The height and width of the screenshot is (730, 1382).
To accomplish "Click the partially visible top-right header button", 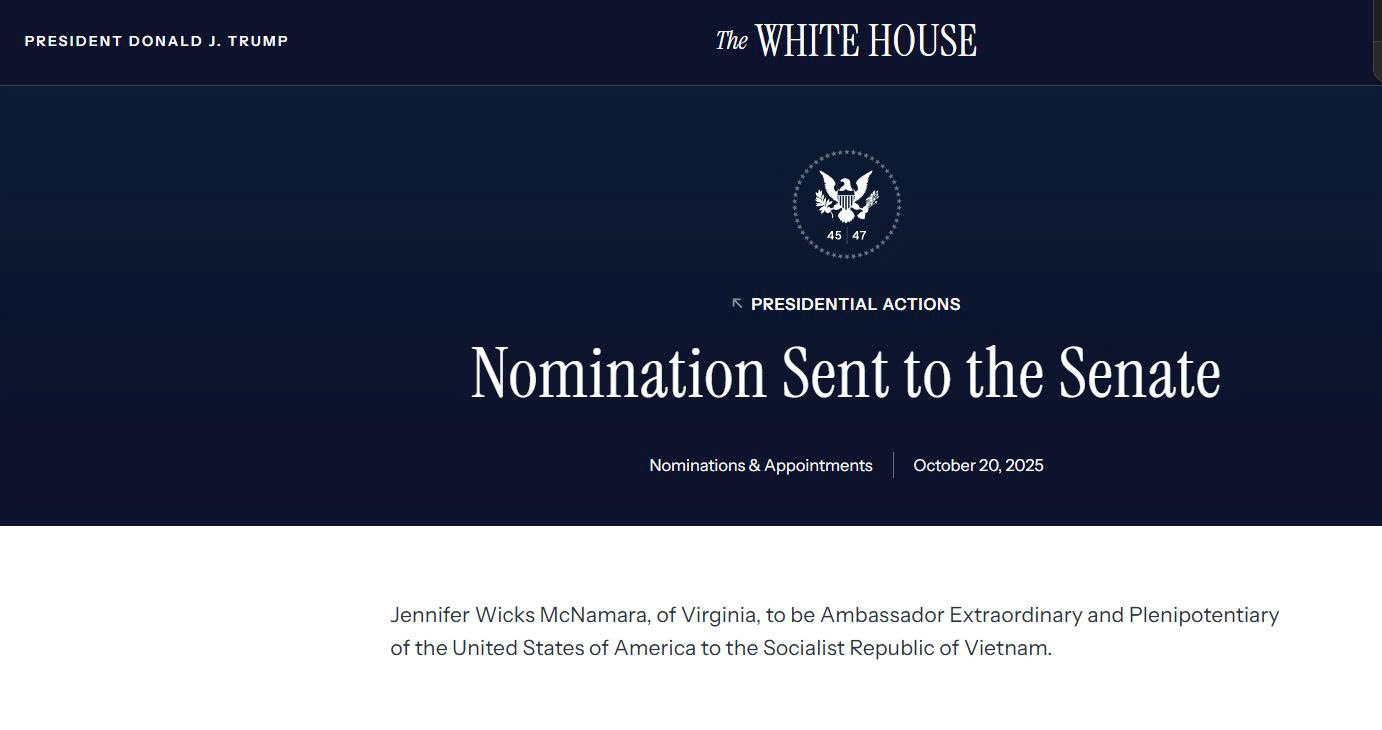I will (x=1377, y=40).
